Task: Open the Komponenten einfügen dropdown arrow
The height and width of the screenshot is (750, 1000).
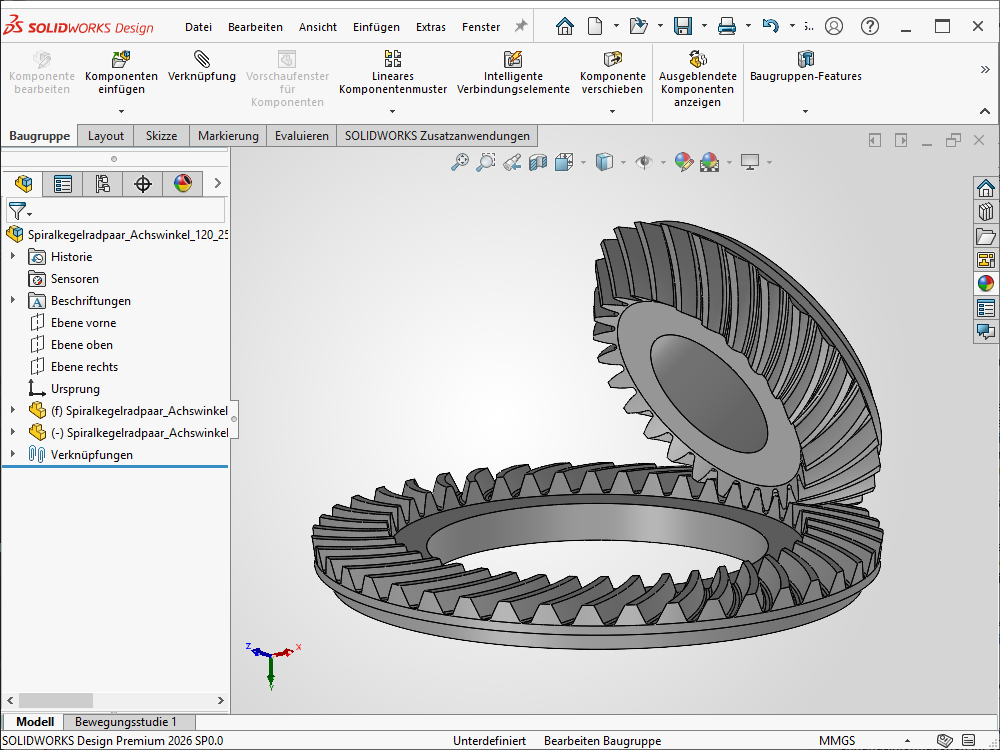Action: coord(121,111)
